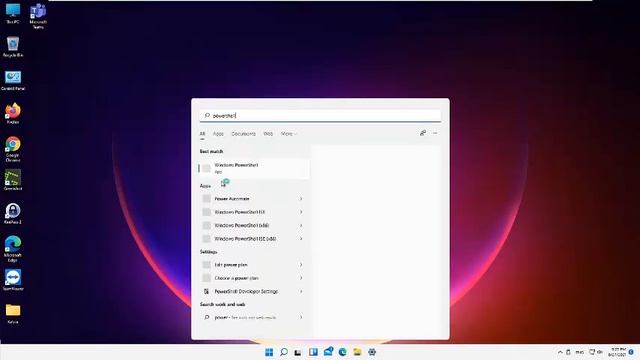Open Windows PowerShell ISE (x86) result
Viewport: 640px width, 360px height.
coord(249,239)
